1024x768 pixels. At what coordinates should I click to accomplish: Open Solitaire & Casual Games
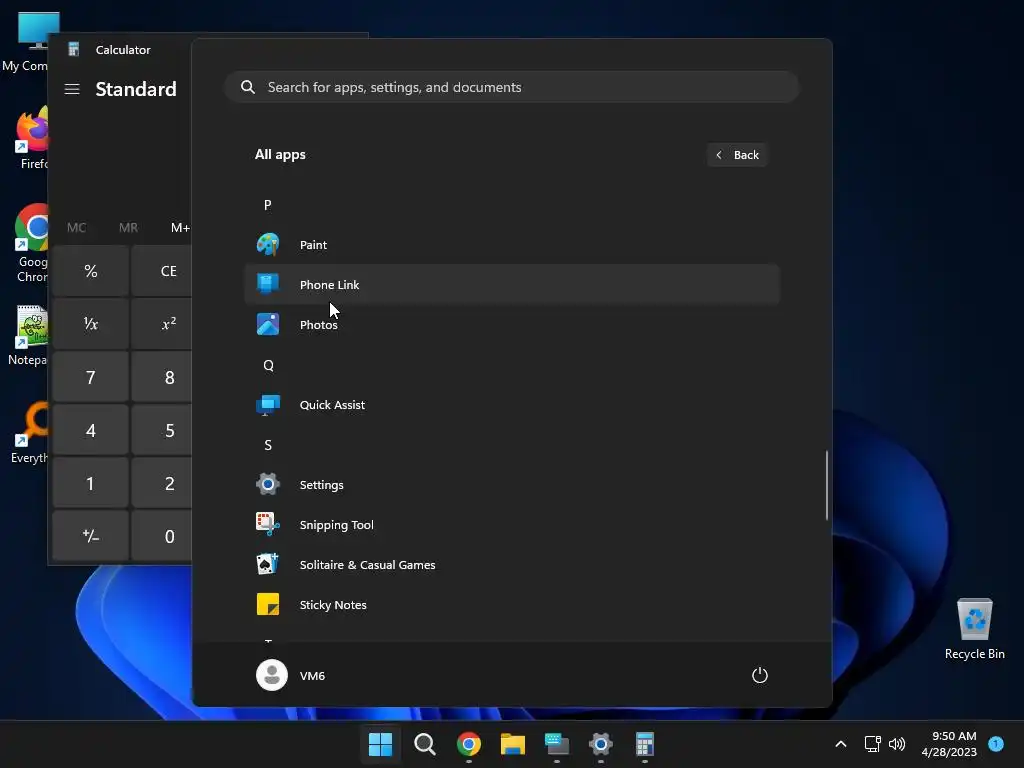pos(512,565)
